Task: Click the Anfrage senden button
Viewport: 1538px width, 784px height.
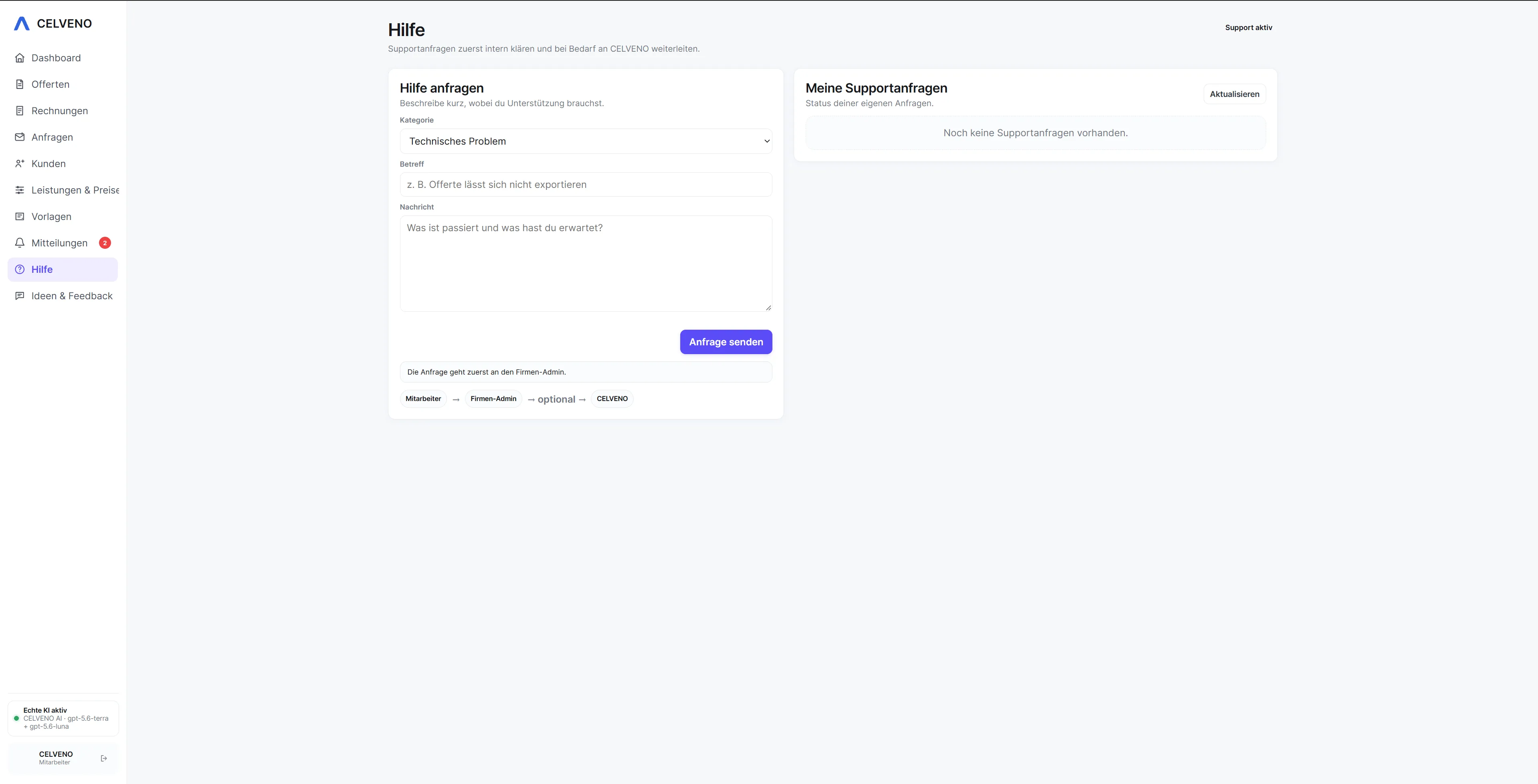Action: 726,342
